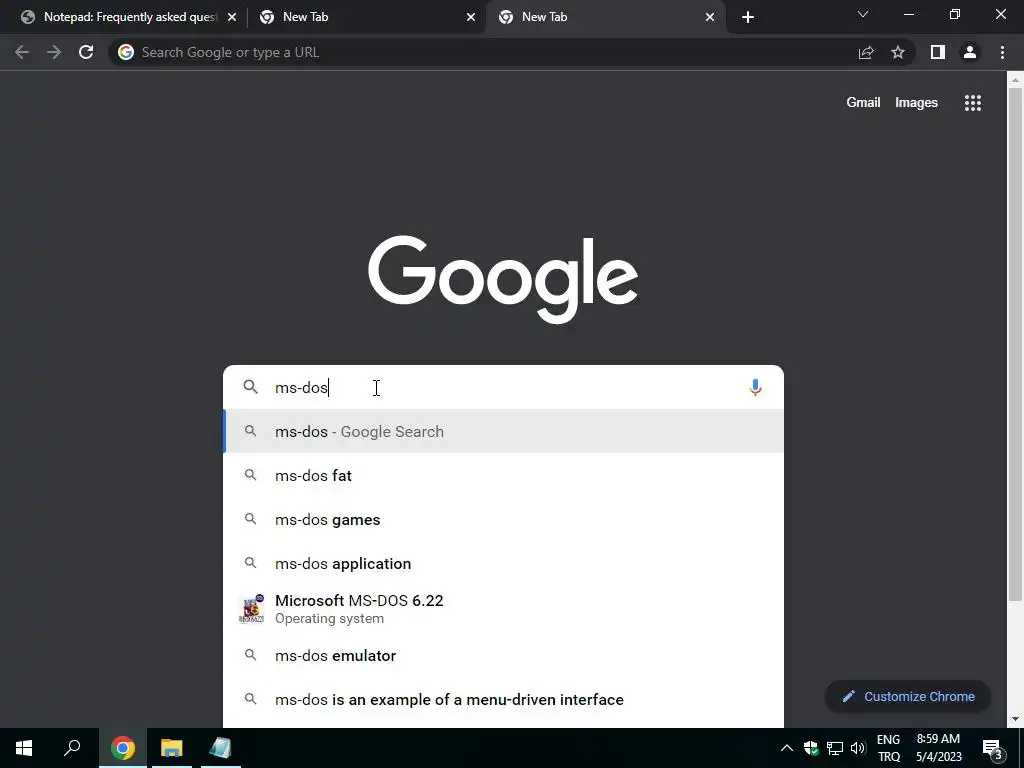Viewport: 1024px width, 768px height.
Task: Toggle the Chrome side panel icon
Action: [938, 52]
